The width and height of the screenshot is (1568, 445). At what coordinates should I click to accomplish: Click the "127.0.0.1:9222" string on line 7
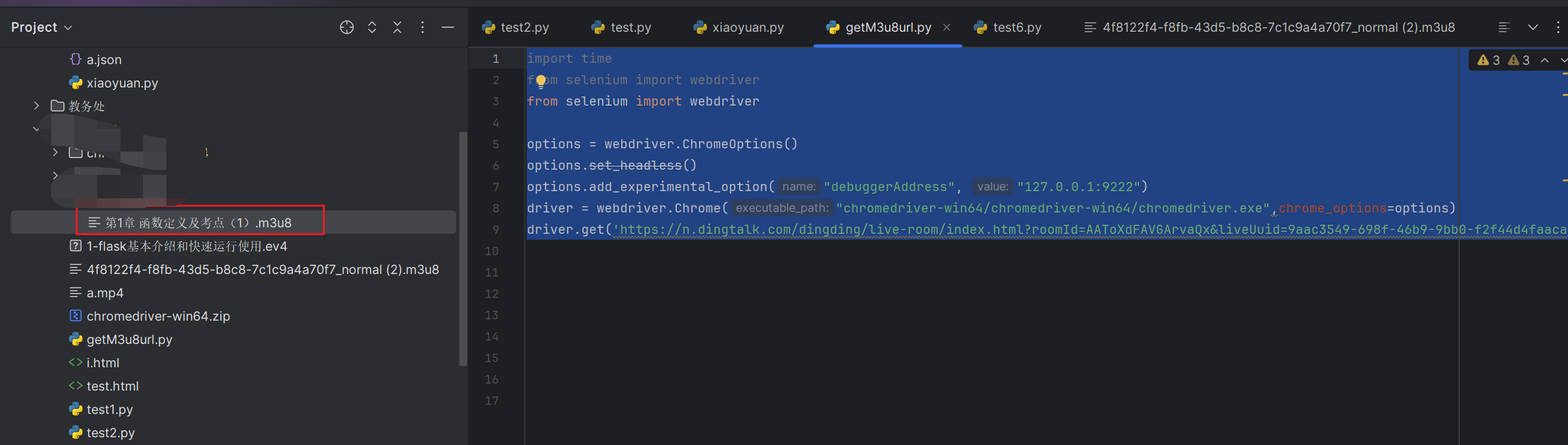click(x=1079, y=187)
